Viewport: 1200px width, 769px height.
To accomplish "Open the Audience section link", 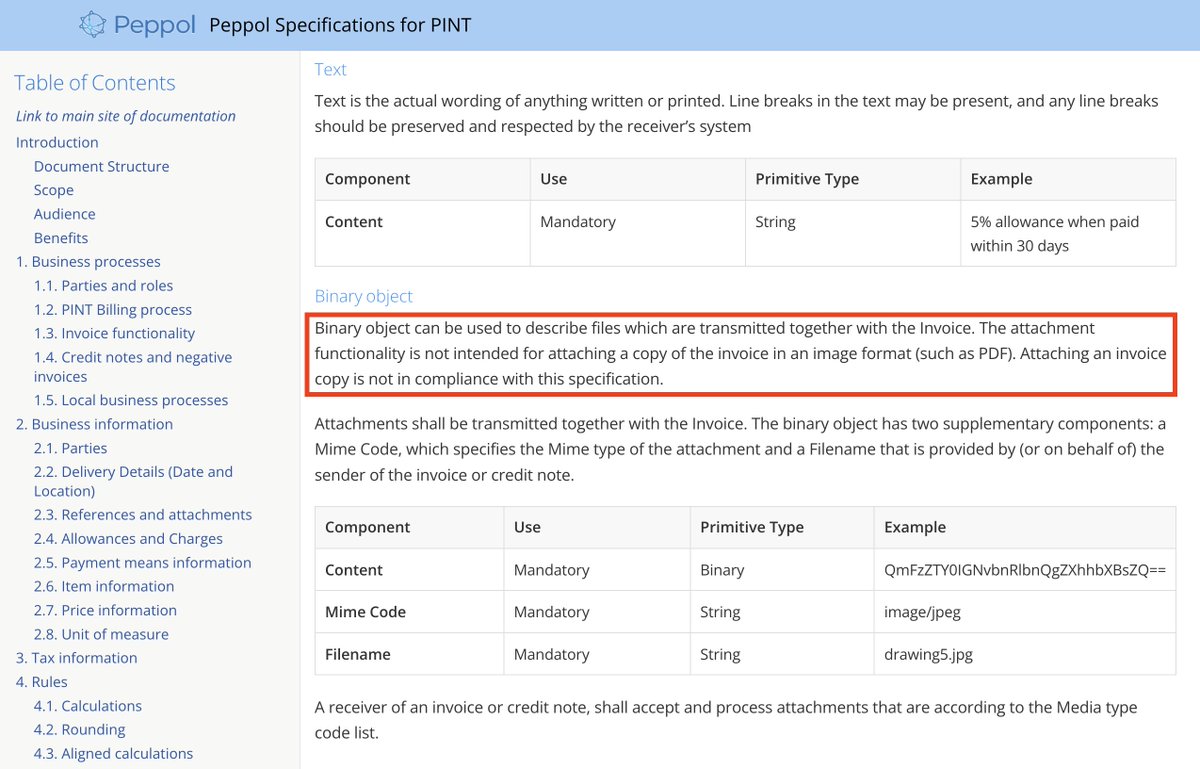I will [65, 214].
